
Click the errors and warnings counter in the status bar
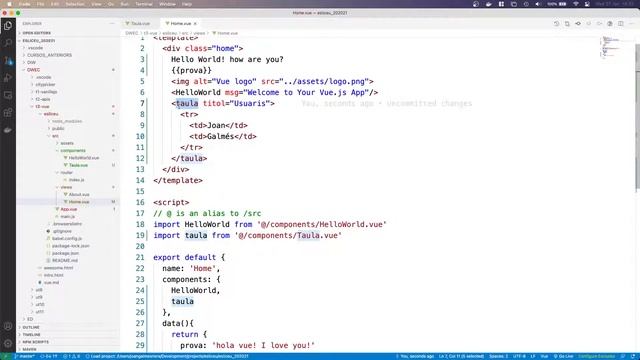tap(72, 356)
